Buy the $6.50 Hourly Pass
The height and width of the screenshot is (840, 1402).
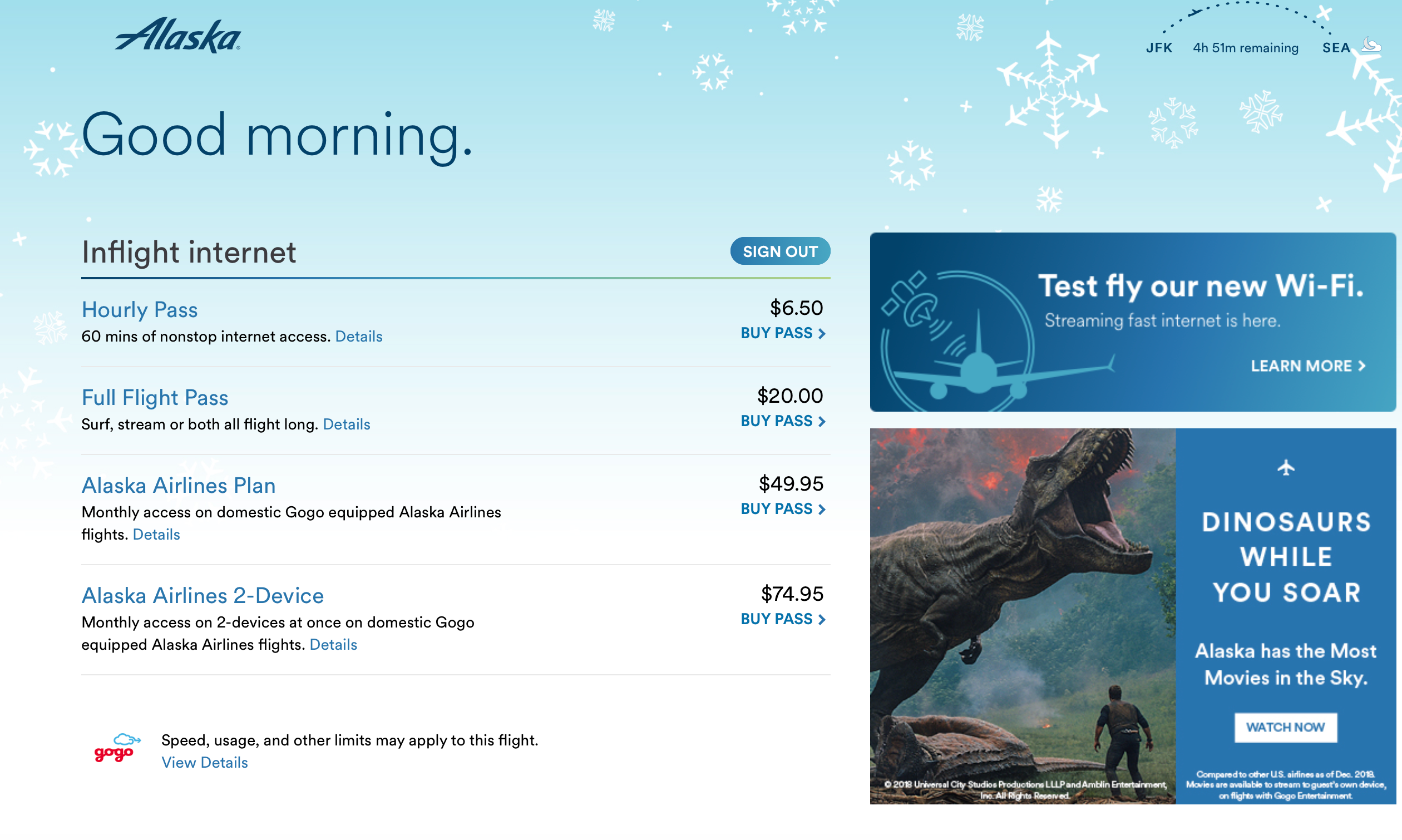[x=782, y=333]
